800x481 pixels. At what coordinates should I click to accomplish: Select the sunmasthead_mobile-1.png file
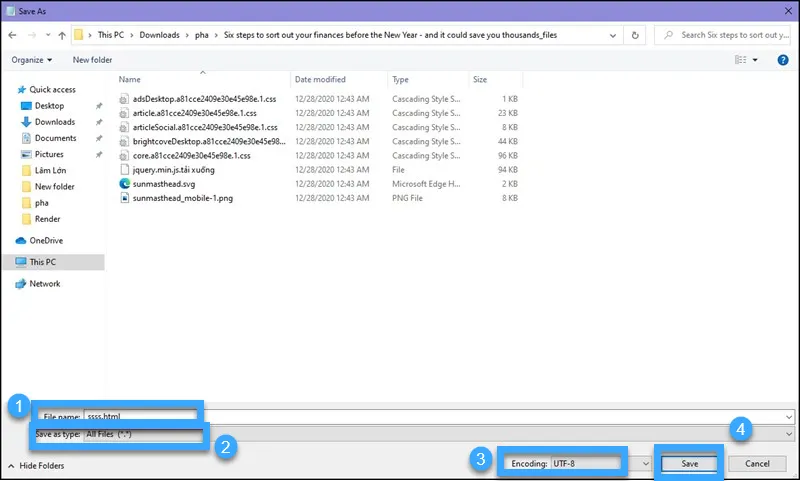pyautogui.click(x=183, y=198)
